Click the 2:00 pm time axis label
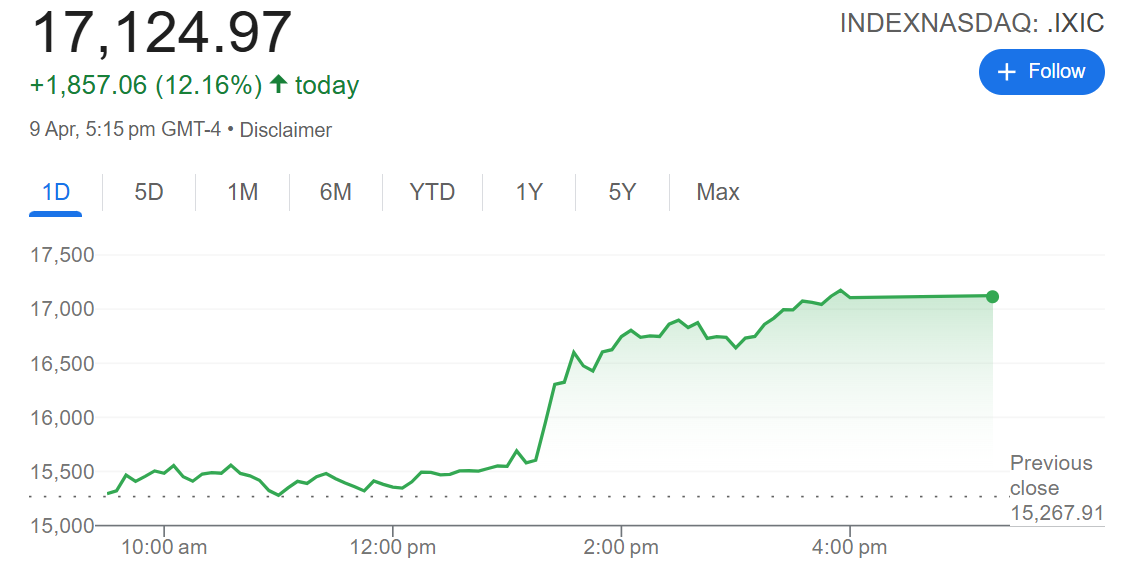Viewport: 1128px width, 580px height. 622,547
